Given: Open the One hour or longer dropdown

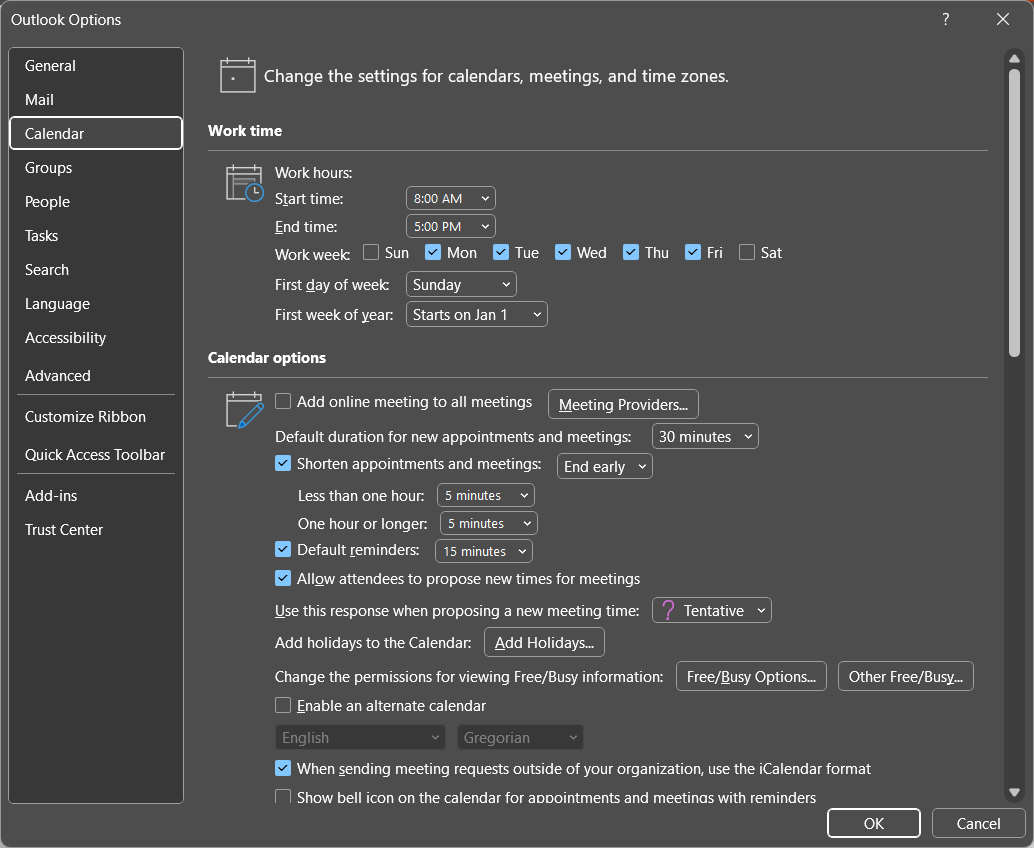Looking at the screenshot, I should click(x=489, y=523).
